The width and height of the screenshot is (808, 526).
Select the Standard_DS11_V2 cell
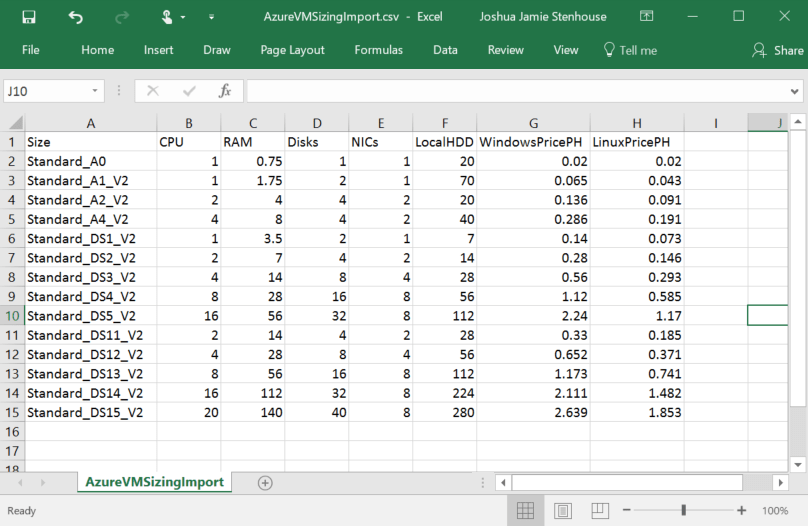[91, 335]
